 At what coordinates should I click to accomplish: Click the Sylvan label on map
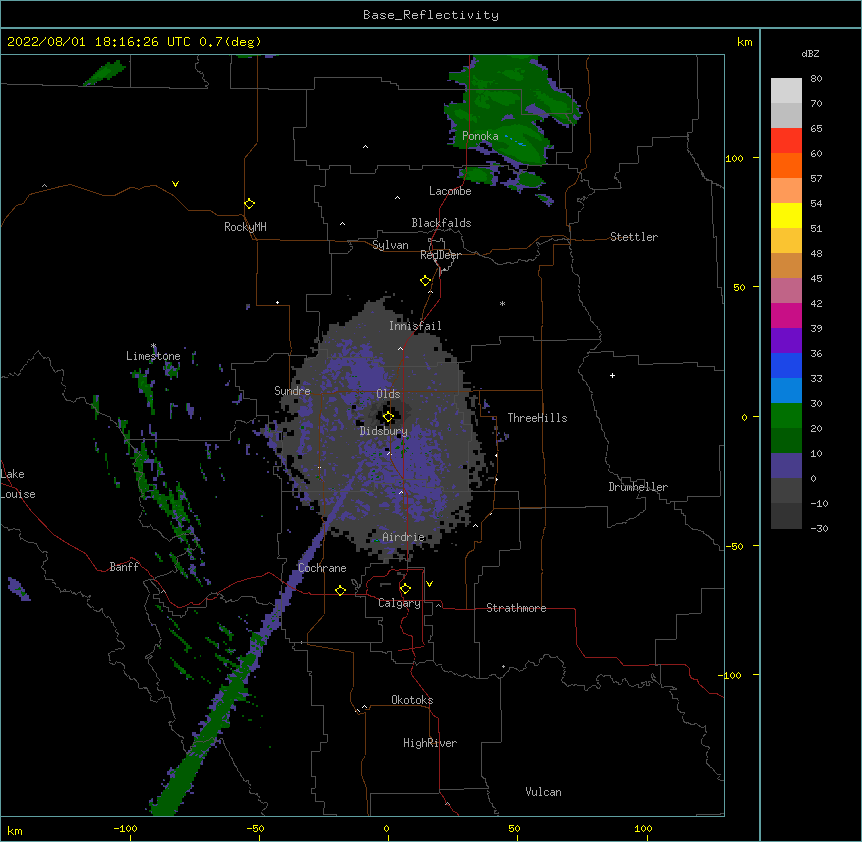click(390, 245)
